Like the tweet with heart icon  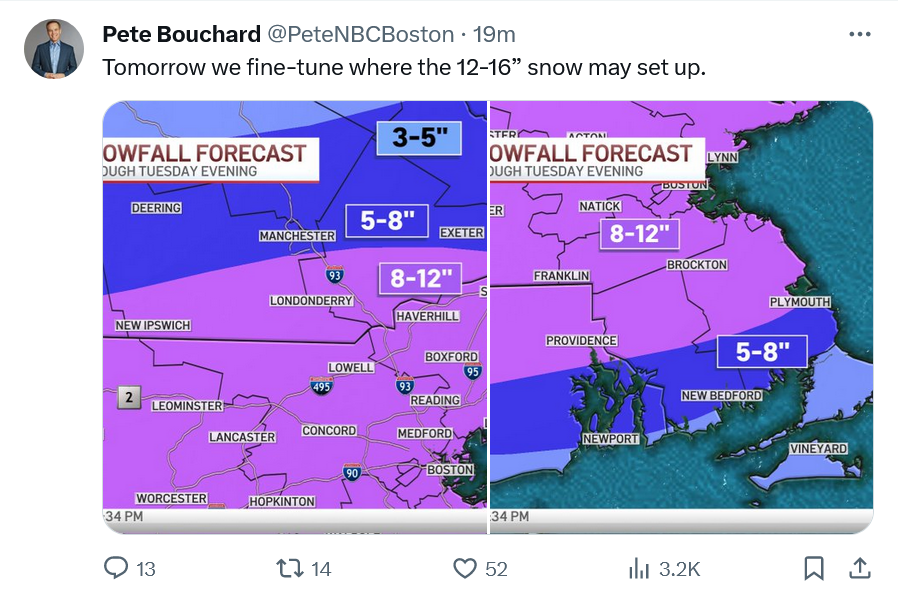(464, 569)
